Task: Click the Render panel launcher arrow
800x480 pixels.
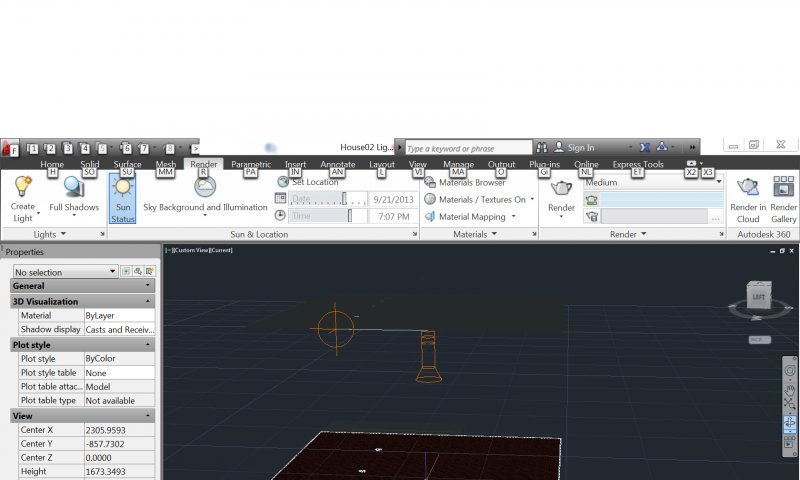Action: point(721,234)
